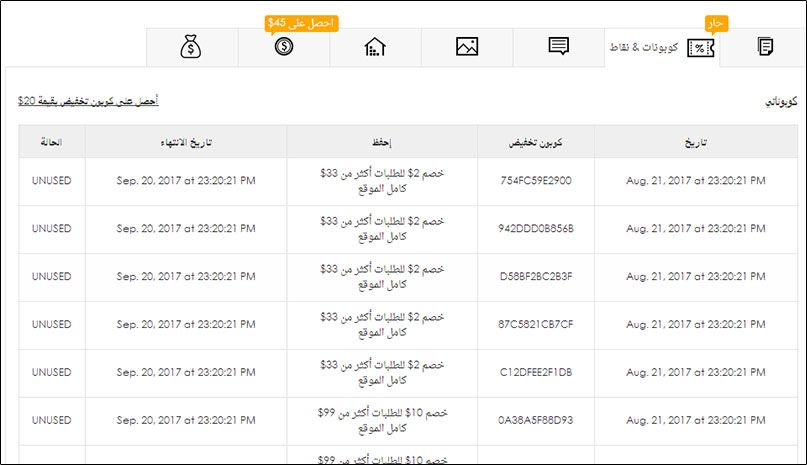Select the كوبونات & نقاط tab label
Viewport: 807px width, 465px height.
tap(644, 47)
